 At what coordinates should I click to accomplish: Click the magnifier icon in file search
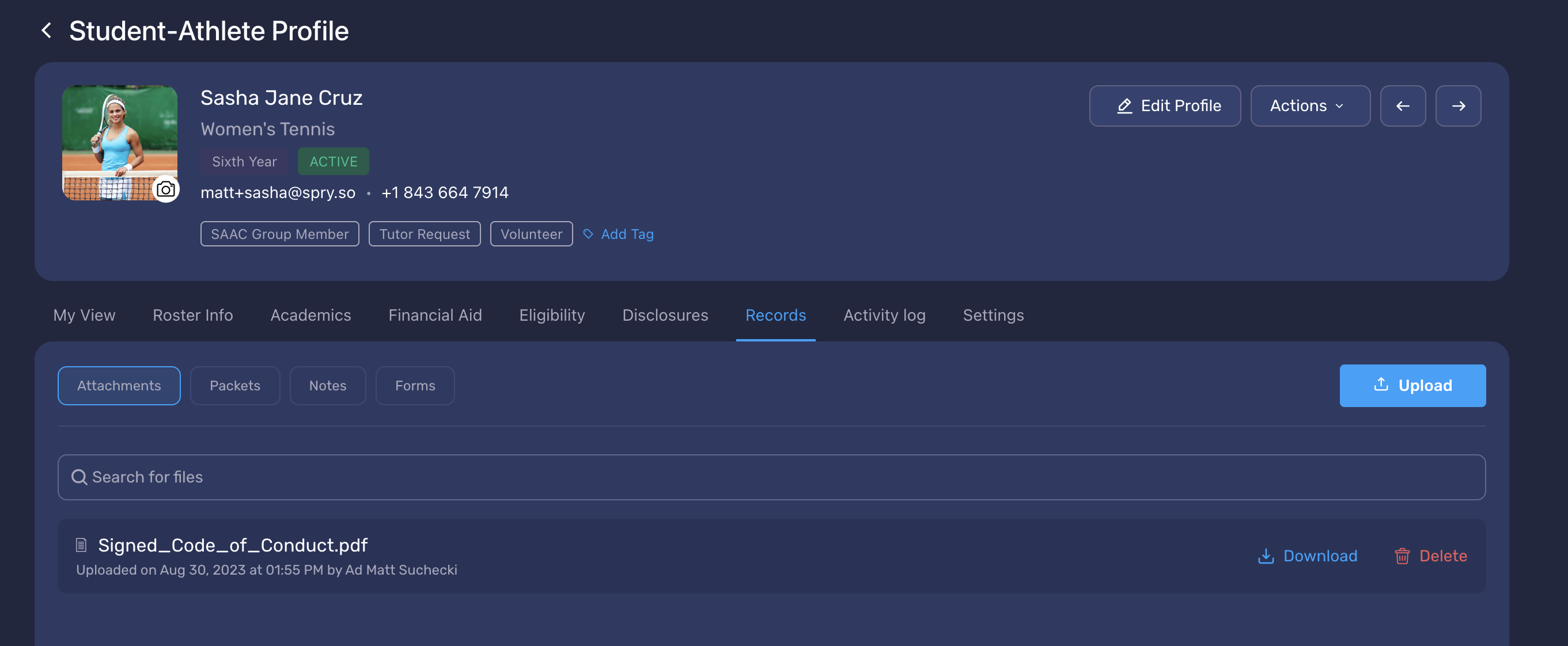click(79, 477)
